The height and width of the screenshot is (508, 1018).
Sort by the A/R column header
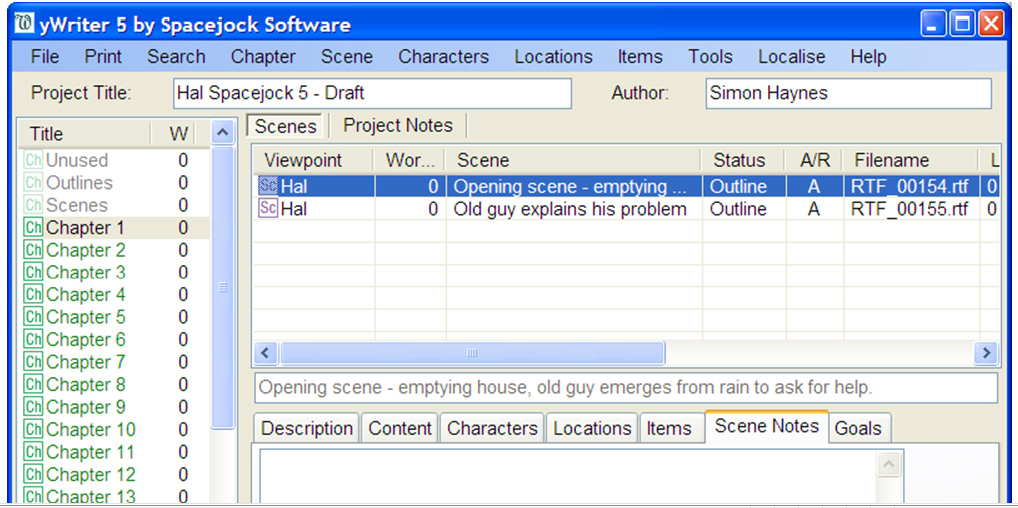pos(813,160)
